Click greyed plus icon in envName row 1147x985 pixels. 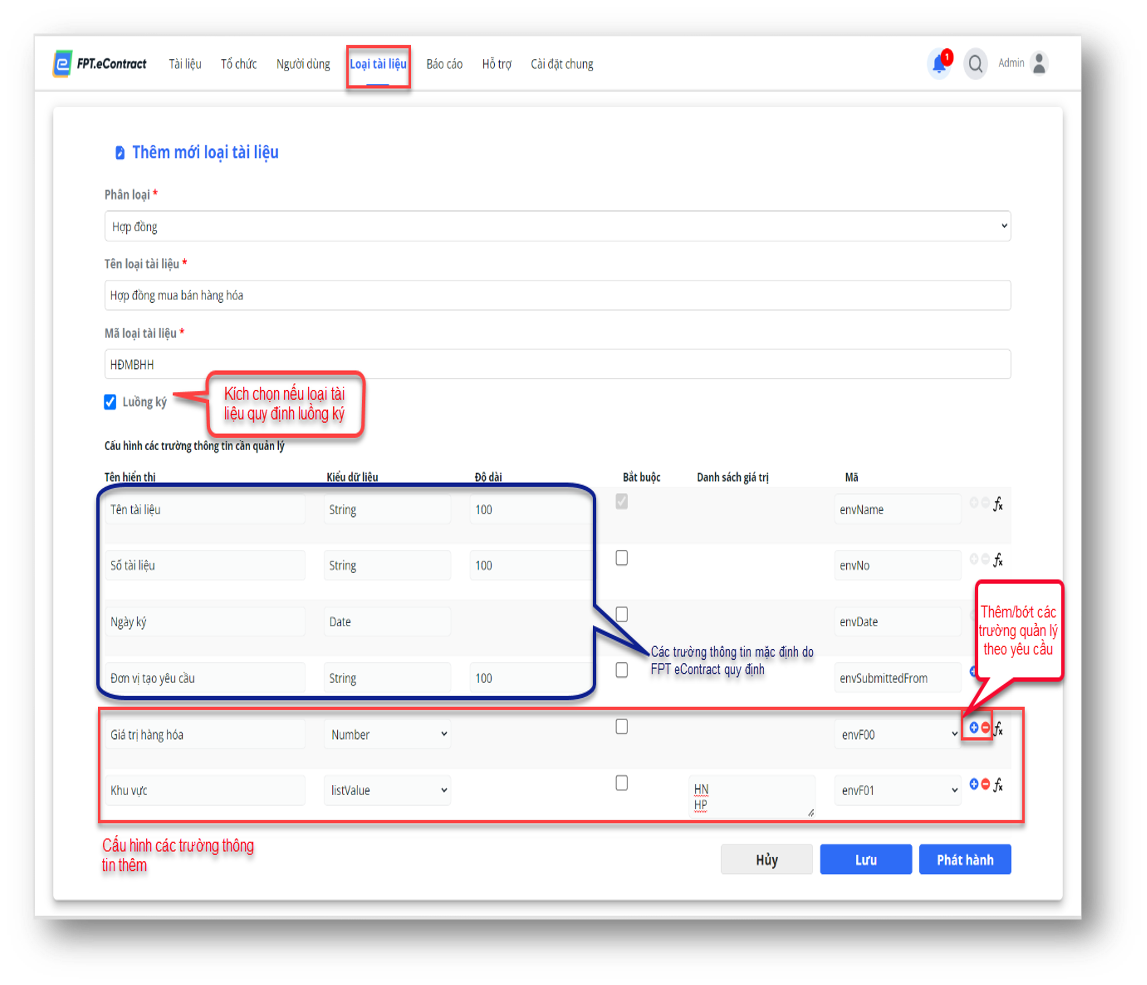[x=974, y=502]
